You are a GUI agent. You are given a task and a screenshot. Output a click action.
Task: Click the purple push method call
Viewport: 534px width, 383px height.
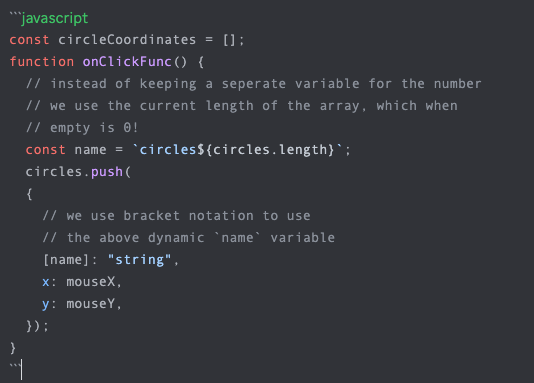pyautogui.click(x=107, y=172)
